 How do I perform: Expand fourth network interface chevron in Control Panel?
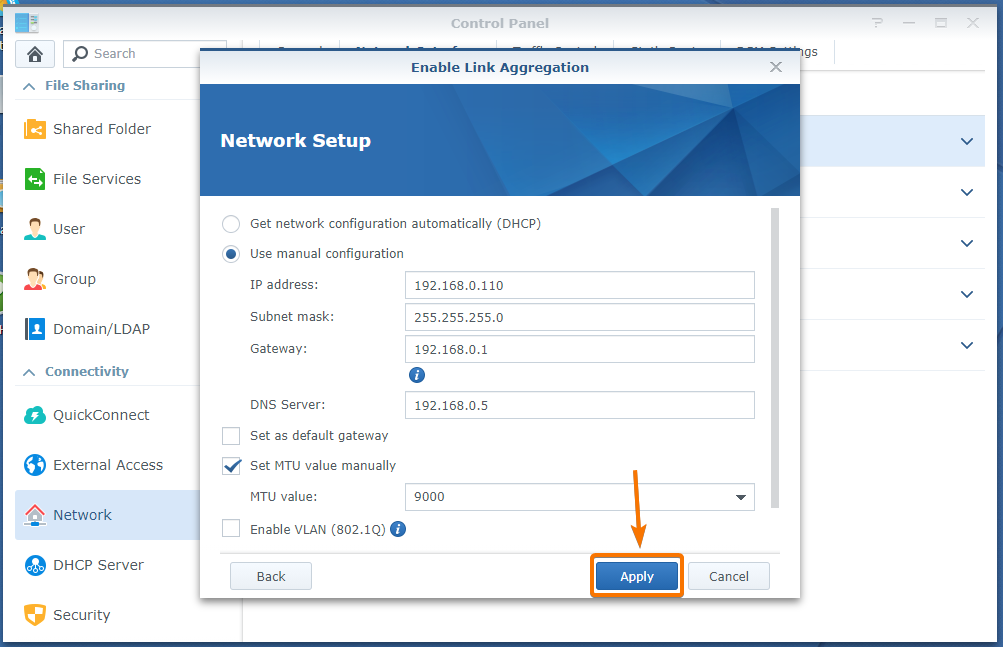coord(967,294)
